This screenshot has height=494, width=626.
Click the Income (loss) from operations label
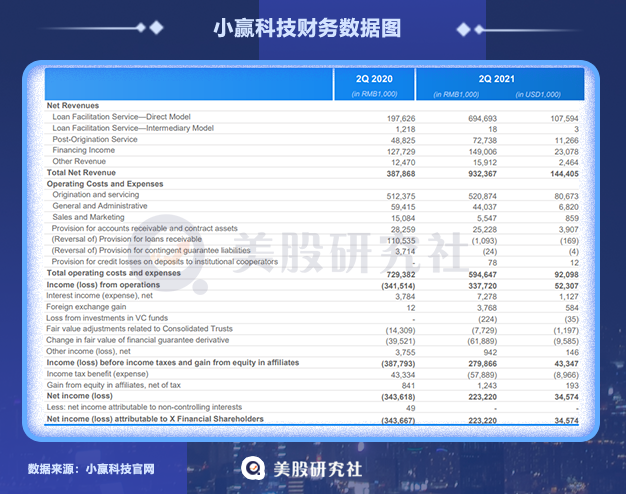click(x=103, y=285)
